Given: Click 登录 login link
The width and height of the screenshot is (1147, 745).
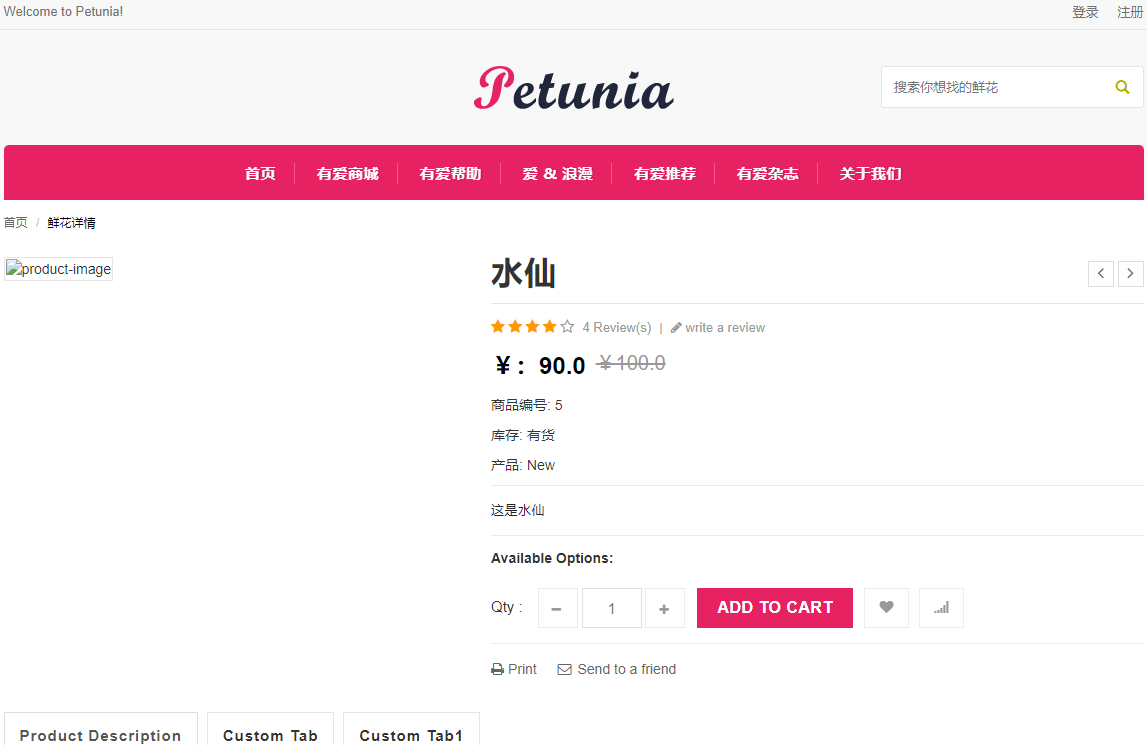Looking at the screenshot, I should [x=1085, y=12].
